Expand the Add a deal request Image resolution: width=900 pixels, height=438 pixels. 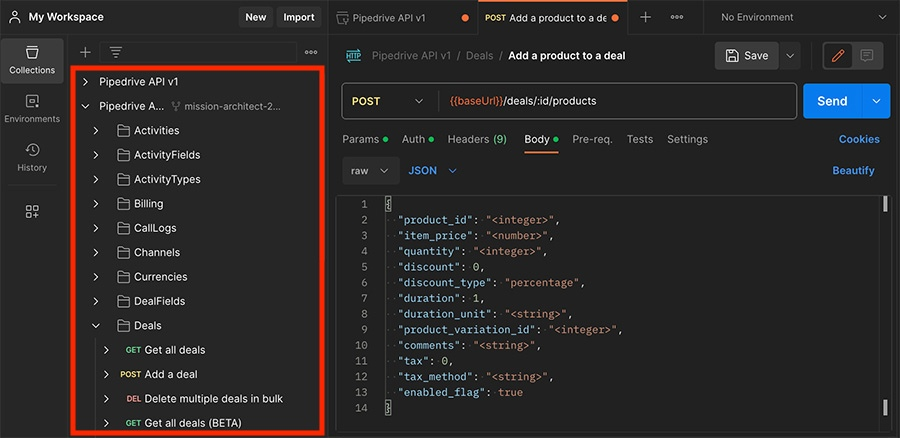click(106, 374)
